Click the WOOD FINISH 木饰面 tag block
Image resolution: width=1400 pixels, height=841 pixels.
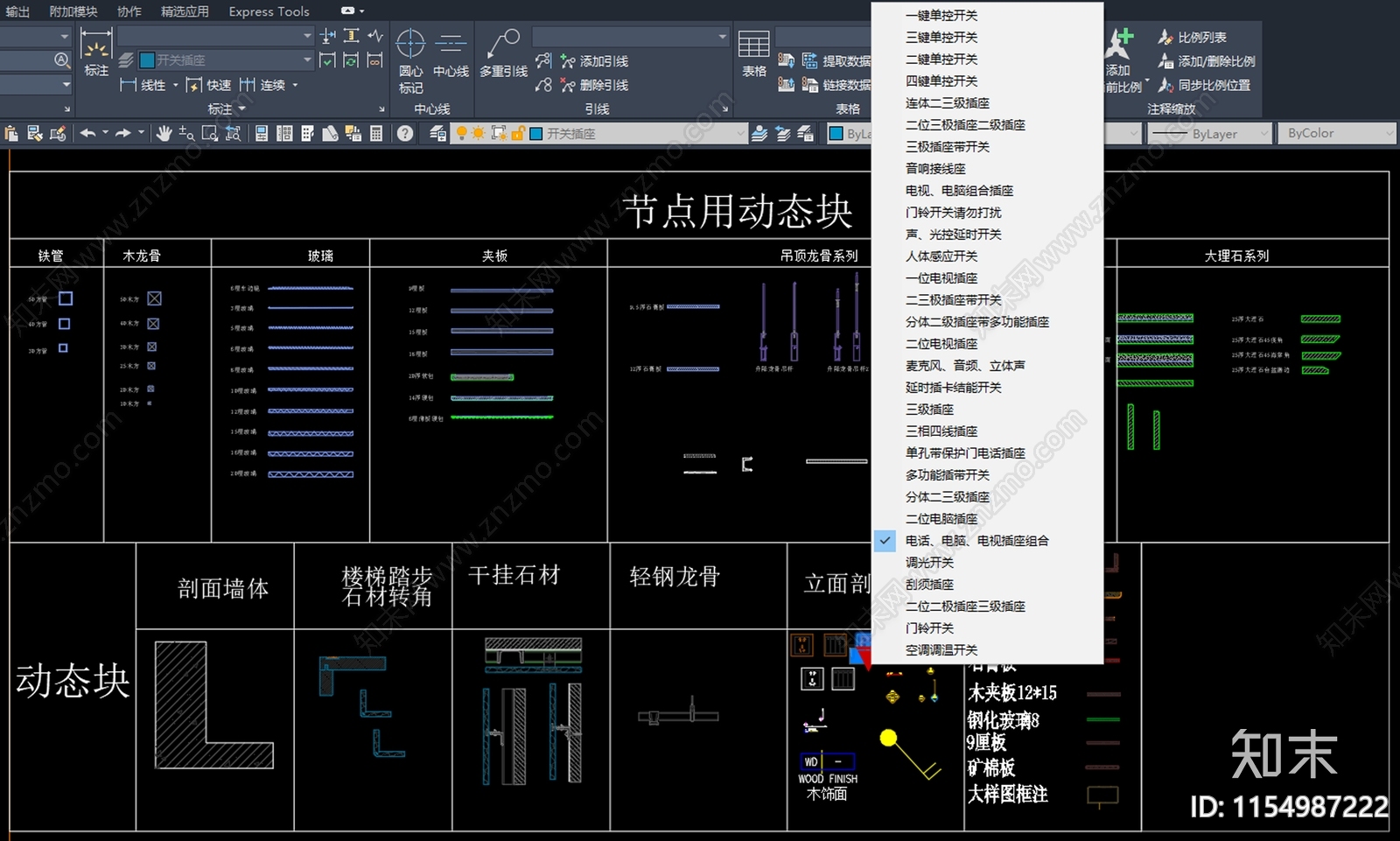(827, 777)
